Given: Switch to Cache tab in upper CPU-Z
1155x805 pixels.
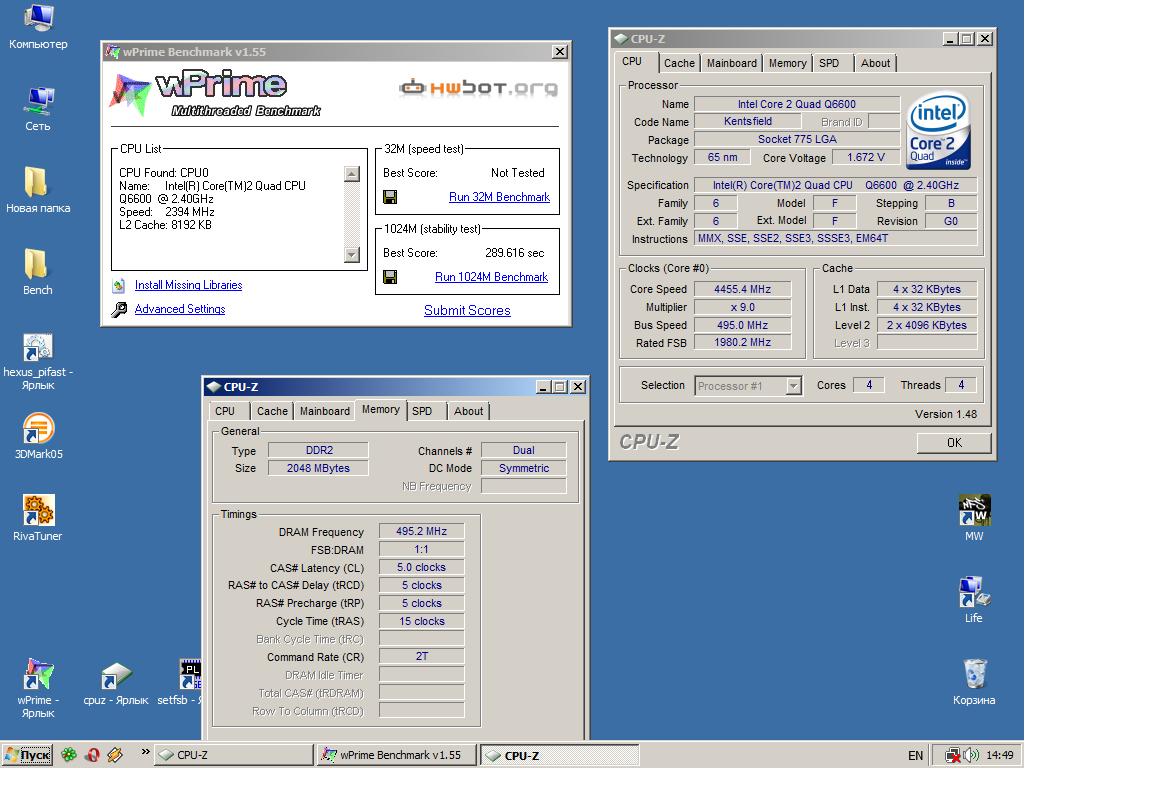Looking at the screenshot, I should (x=678, y=63).
